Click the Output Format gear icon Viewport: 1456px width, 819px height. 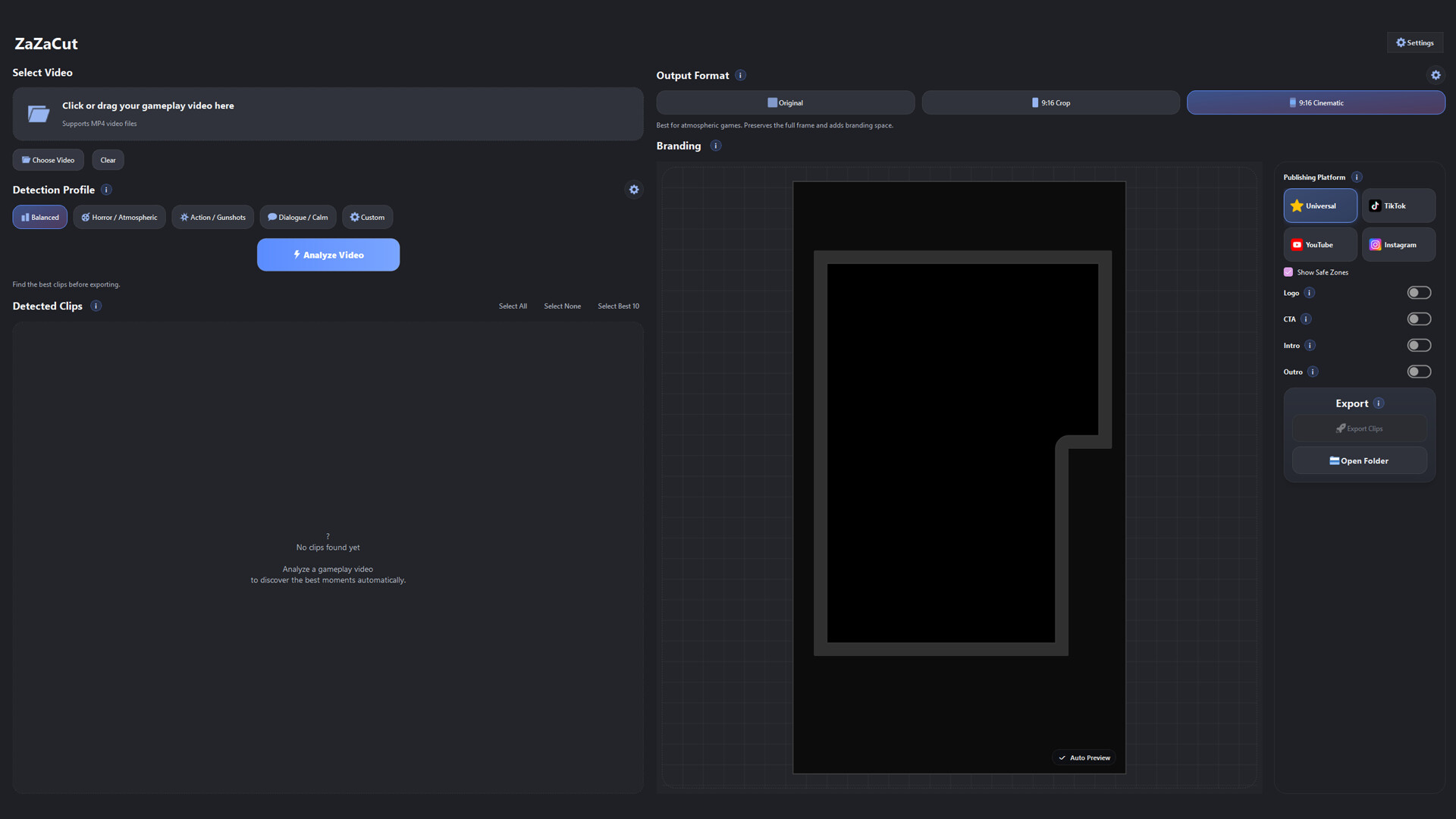click(1436, 75)
